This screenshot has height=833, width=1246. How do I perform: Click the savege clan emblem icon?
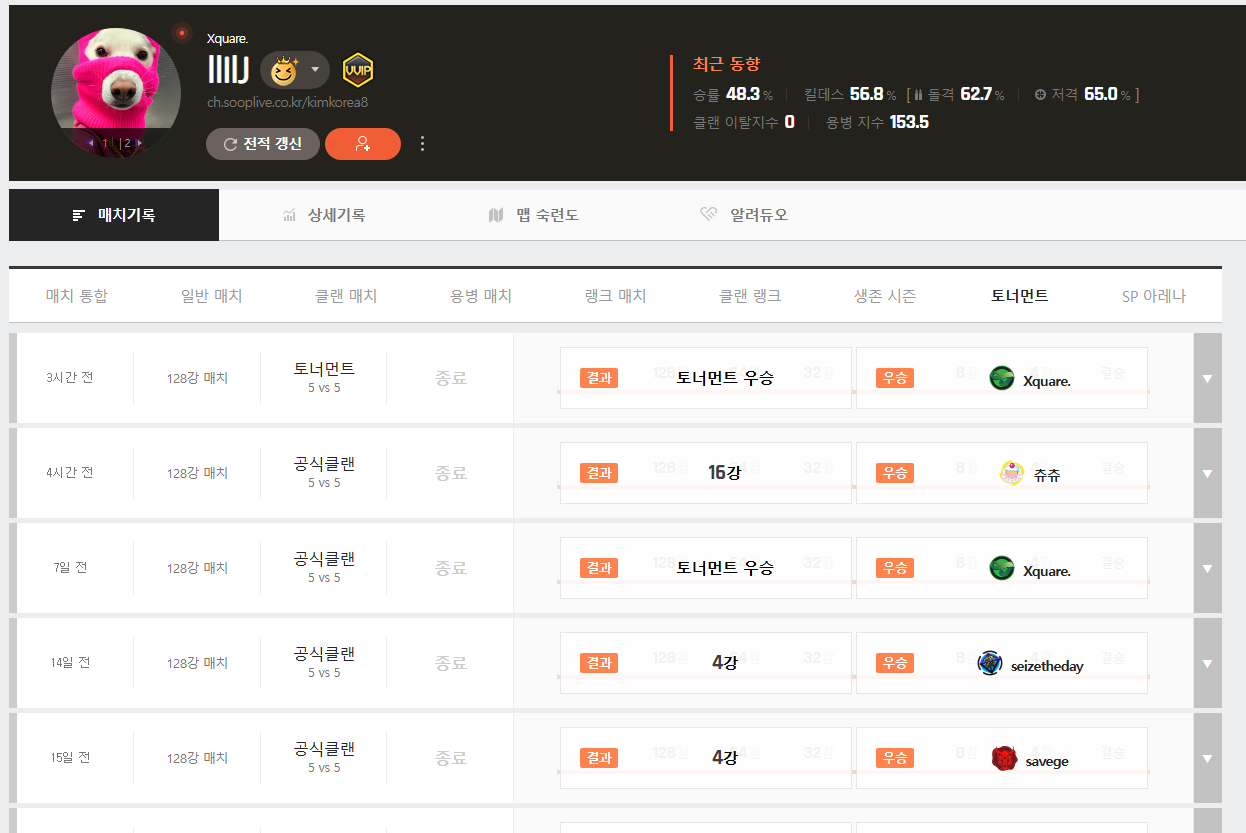point(1004,758)
